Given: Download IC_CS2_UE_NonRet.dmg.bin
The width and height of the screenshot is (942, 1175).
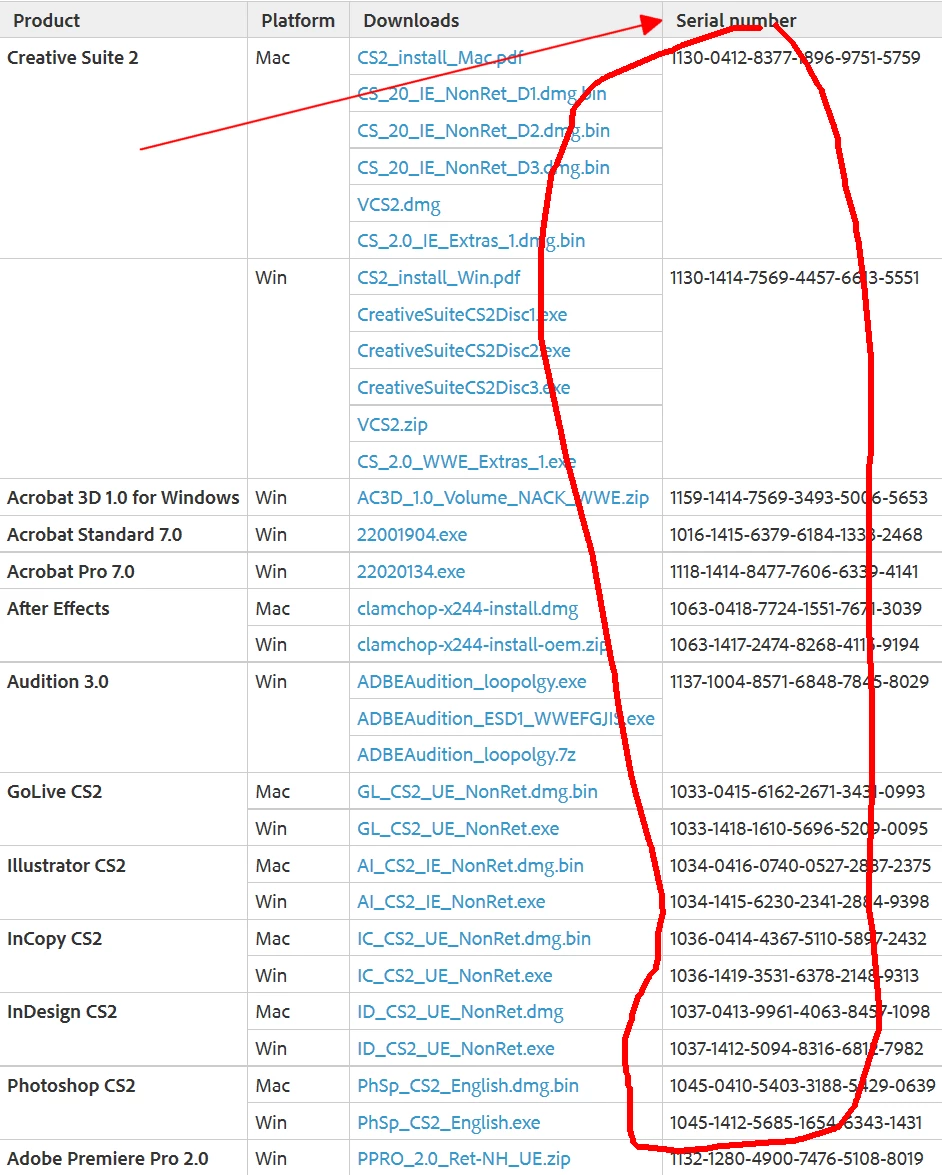Looking at the screenshot, I should (x=474, y=939).
